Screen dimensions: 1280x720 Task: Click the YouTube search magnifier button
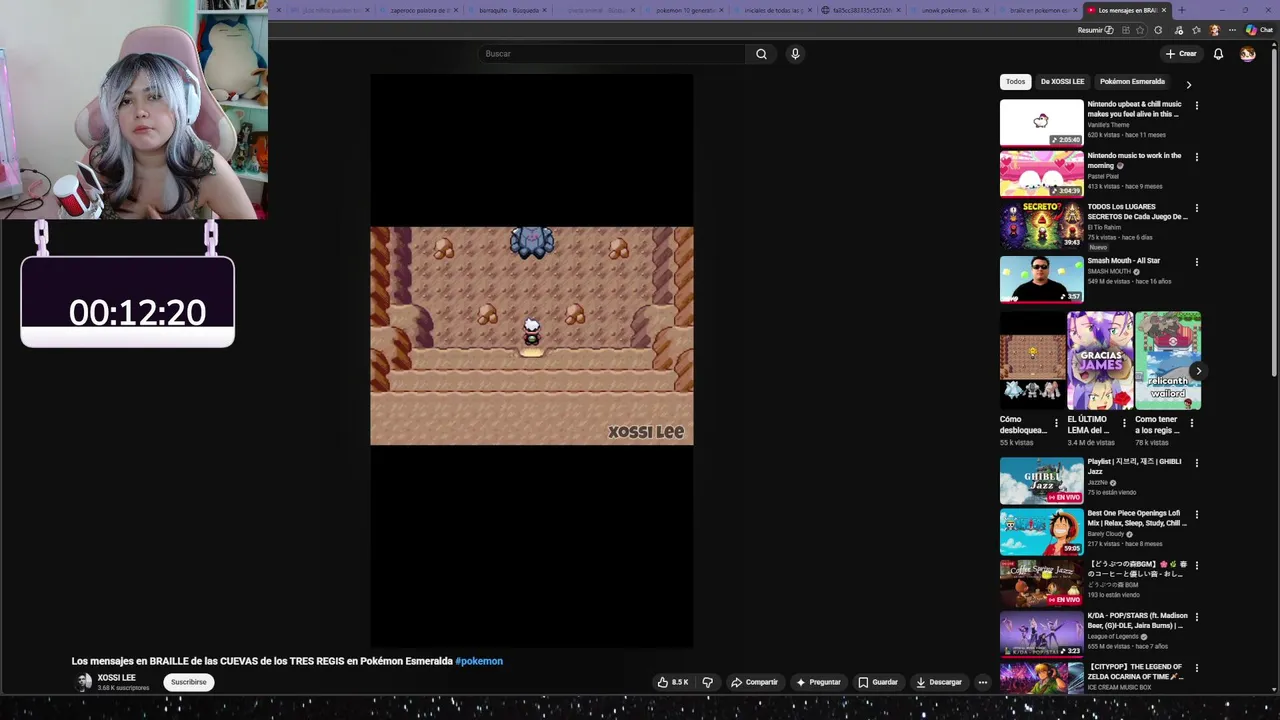click(761, 54)
